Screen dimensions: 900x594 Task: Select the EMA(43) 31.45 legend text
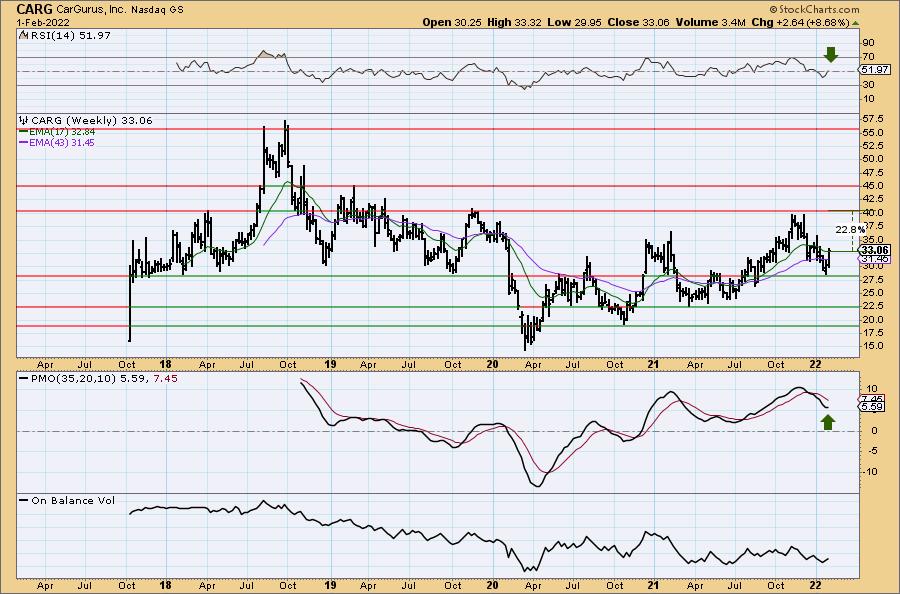62,142
